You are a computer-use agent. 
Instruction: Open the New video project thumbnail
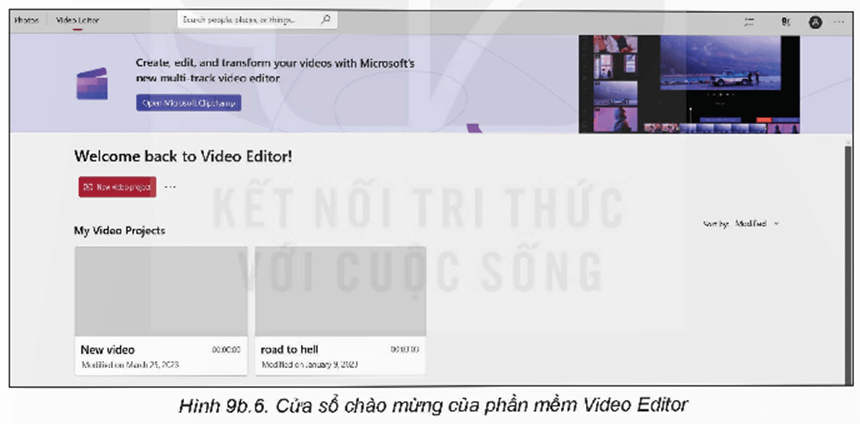[x=161, y=291]
